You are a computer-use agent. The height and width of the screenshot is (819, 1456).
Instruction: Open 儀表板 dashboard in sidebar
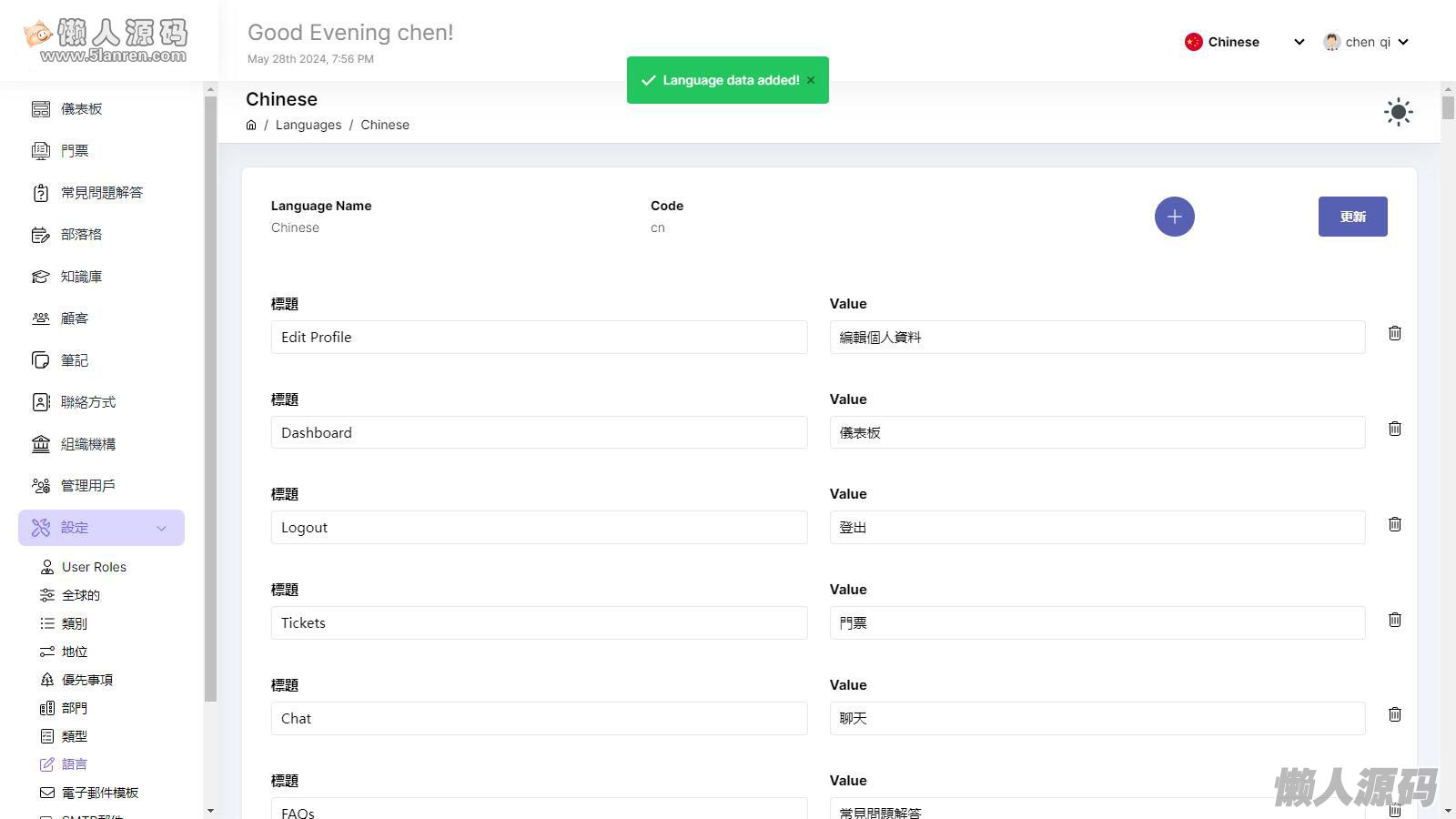click(x=81, y=109)
